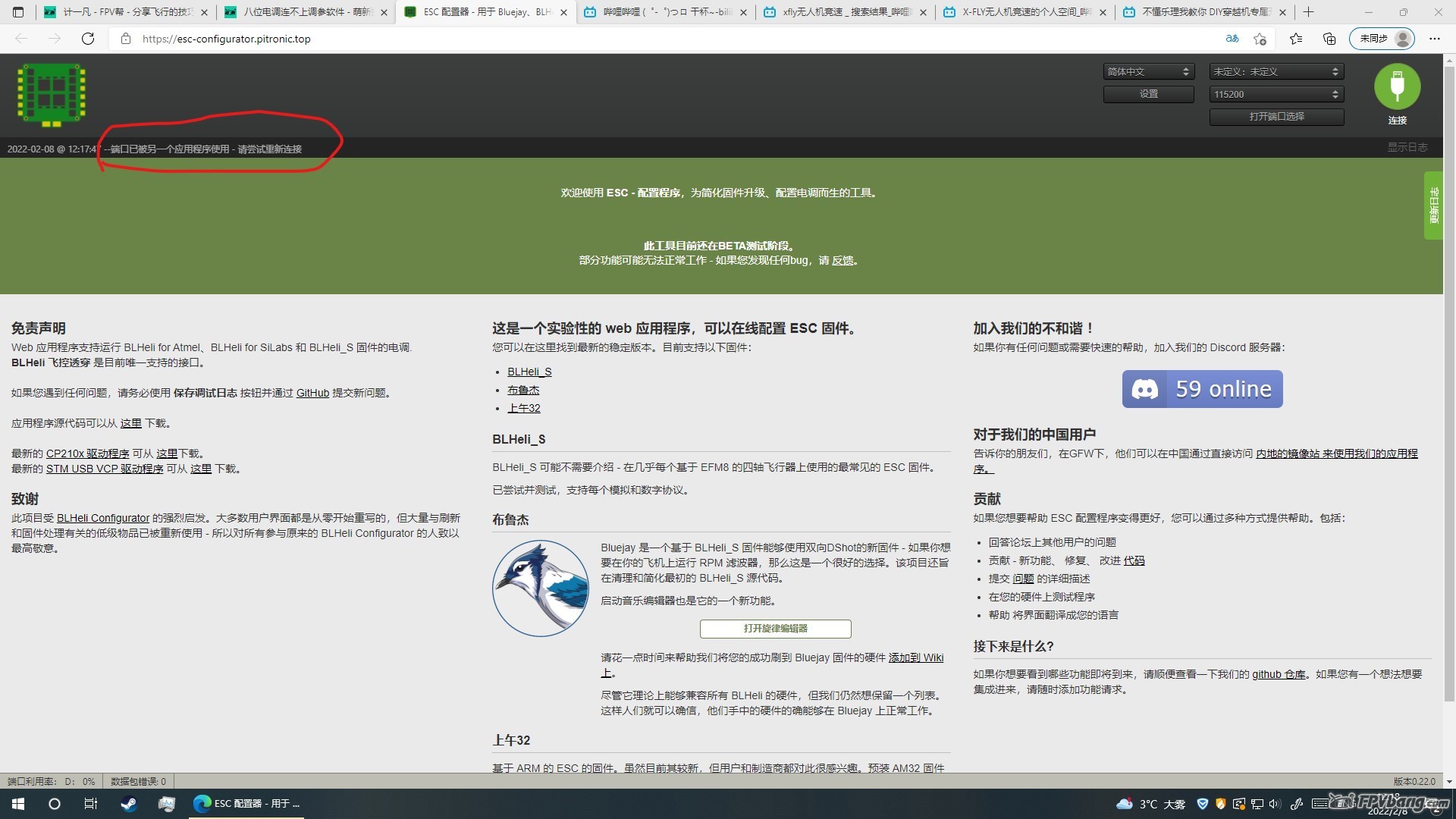Screen dimensions: 1456x819
Task: Open the 代码 link under 贡献
Action: coord(1134,560)
